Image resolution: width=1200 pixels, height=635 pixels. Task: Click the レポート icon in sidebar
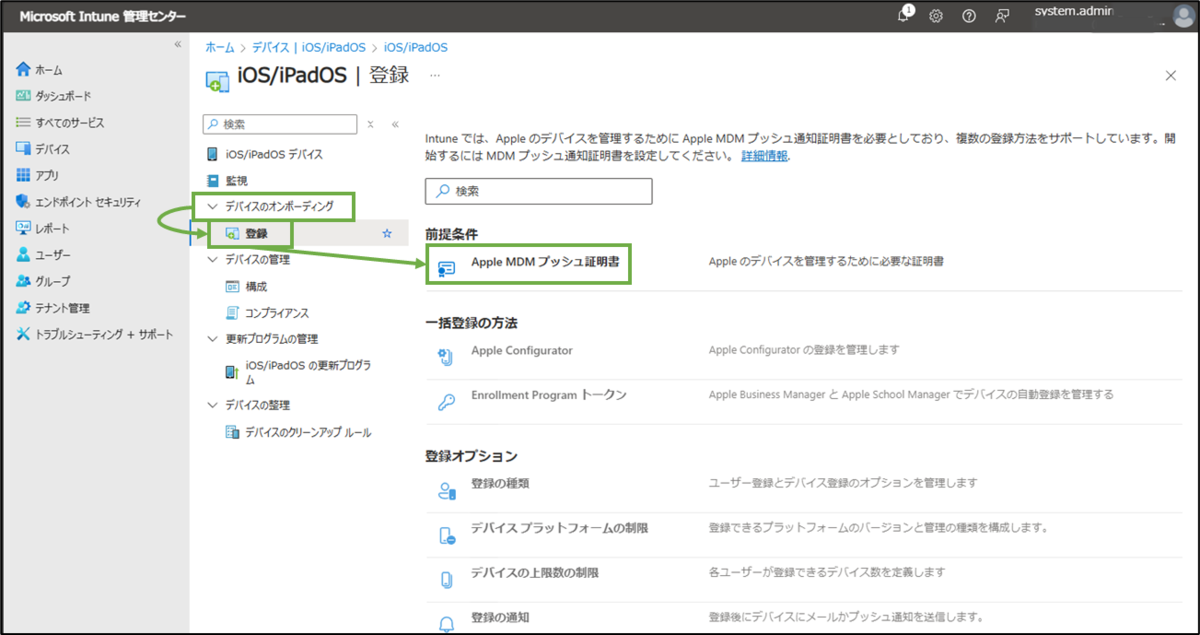point(24,228)
